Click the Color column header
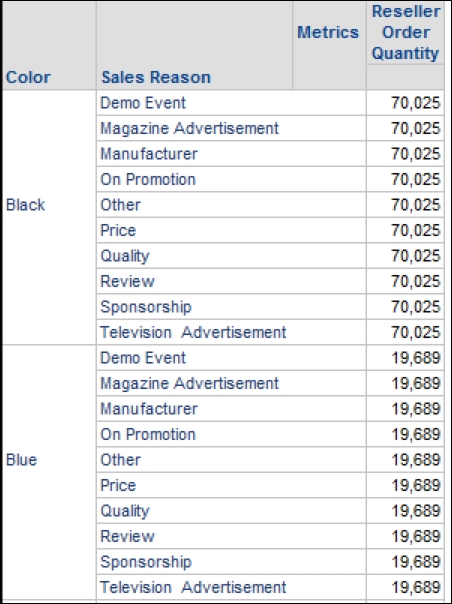The height and width of the screenshot is (604, 452). 28,77
